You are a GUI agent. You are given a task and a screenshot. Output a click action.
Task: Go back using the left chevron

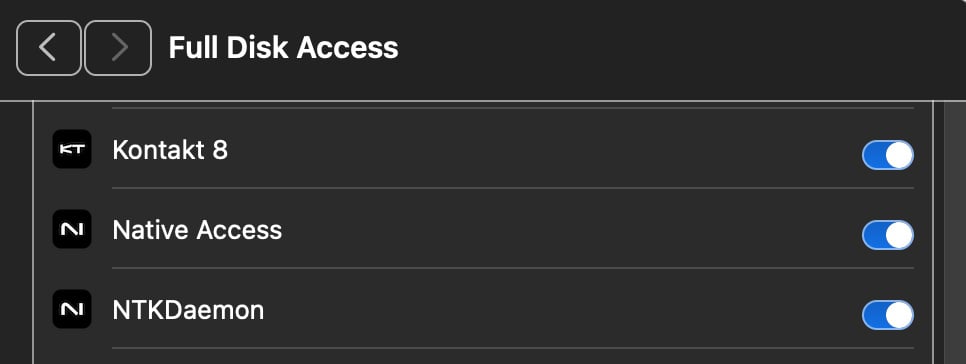click(x=49, y=48)
